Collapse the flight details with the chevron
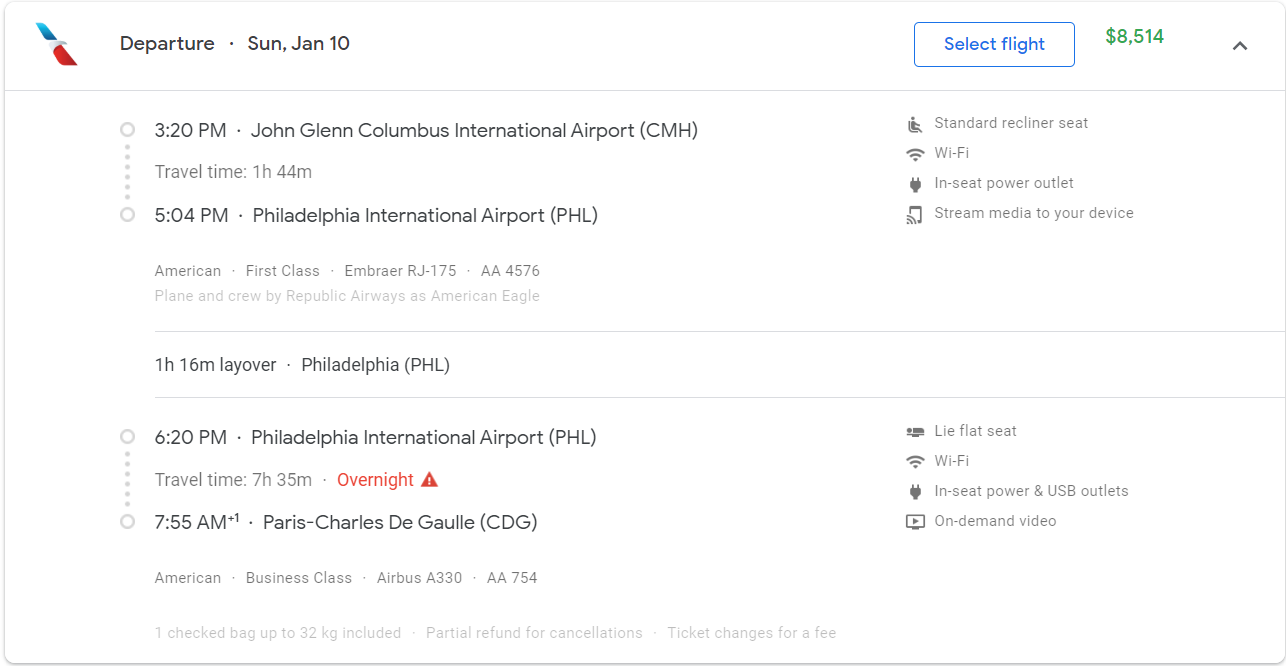The width and height of the screenshot is (1286, 666). [1240, 45]
